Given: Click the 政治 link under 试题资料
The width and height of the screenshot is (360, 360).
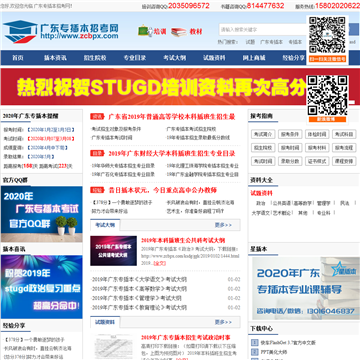Looking at the screenshot, I should 261,203.
